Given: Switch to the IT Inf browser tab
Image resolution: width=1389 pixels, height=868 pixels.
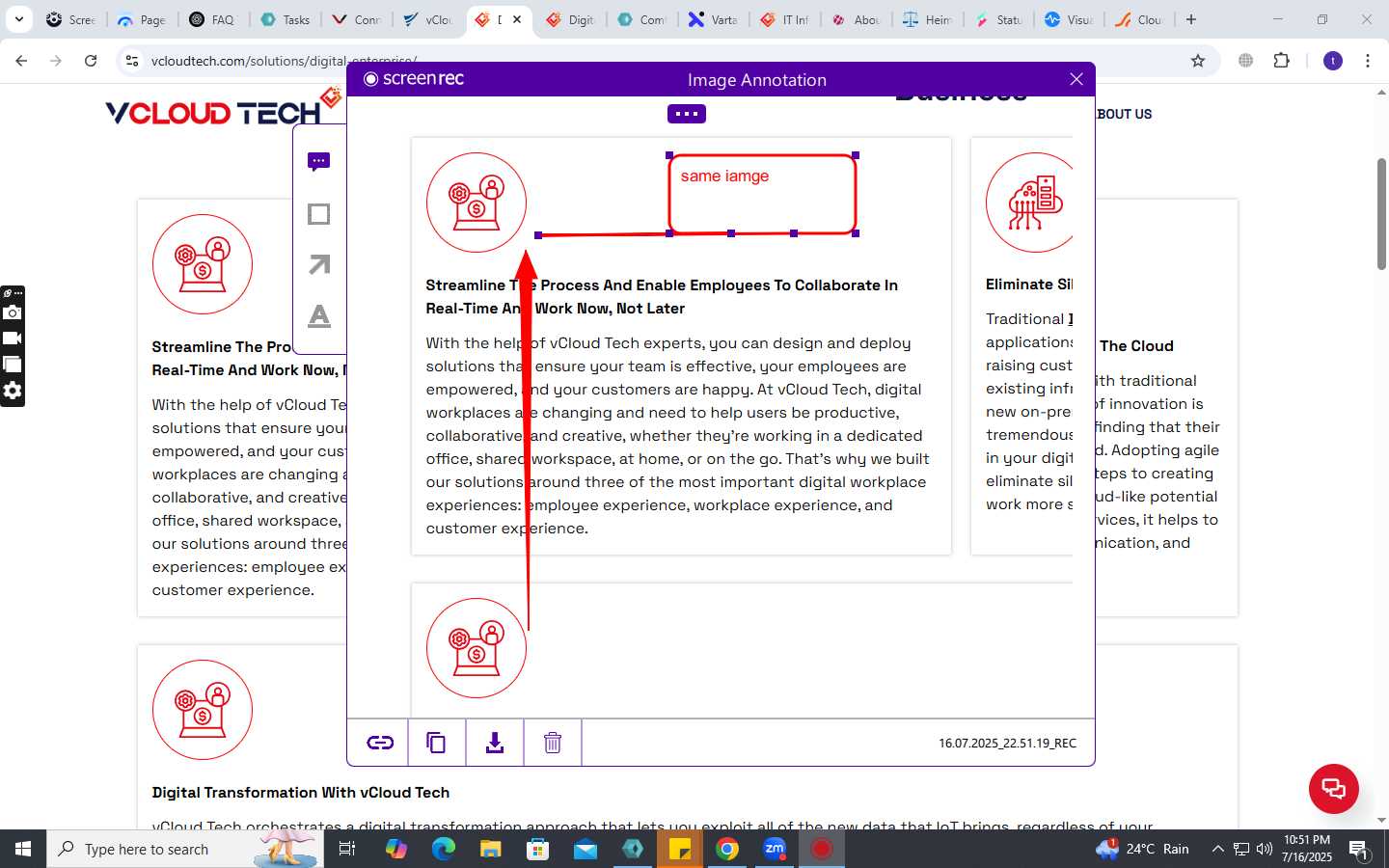Looking at the screenshot, I should point(785,19).
